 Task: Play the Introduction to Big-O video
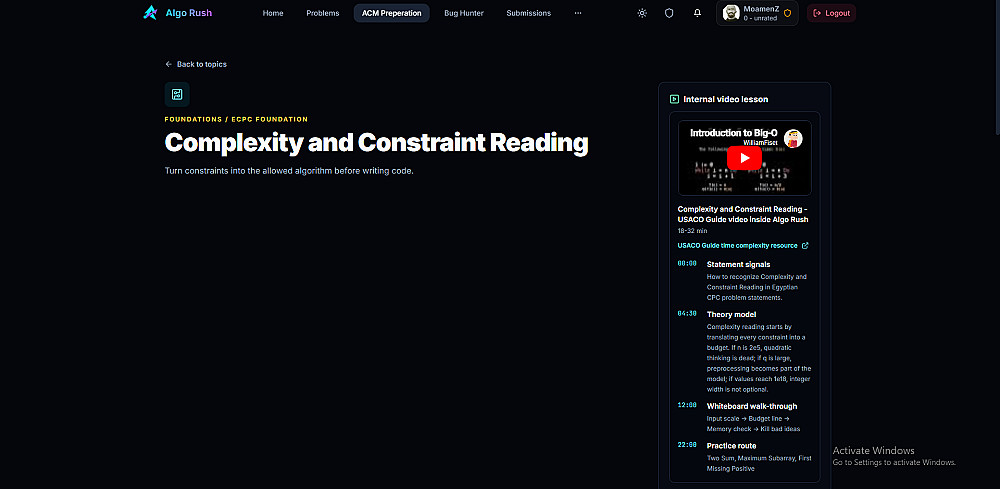pyautogui.click(x=744, y=157)
